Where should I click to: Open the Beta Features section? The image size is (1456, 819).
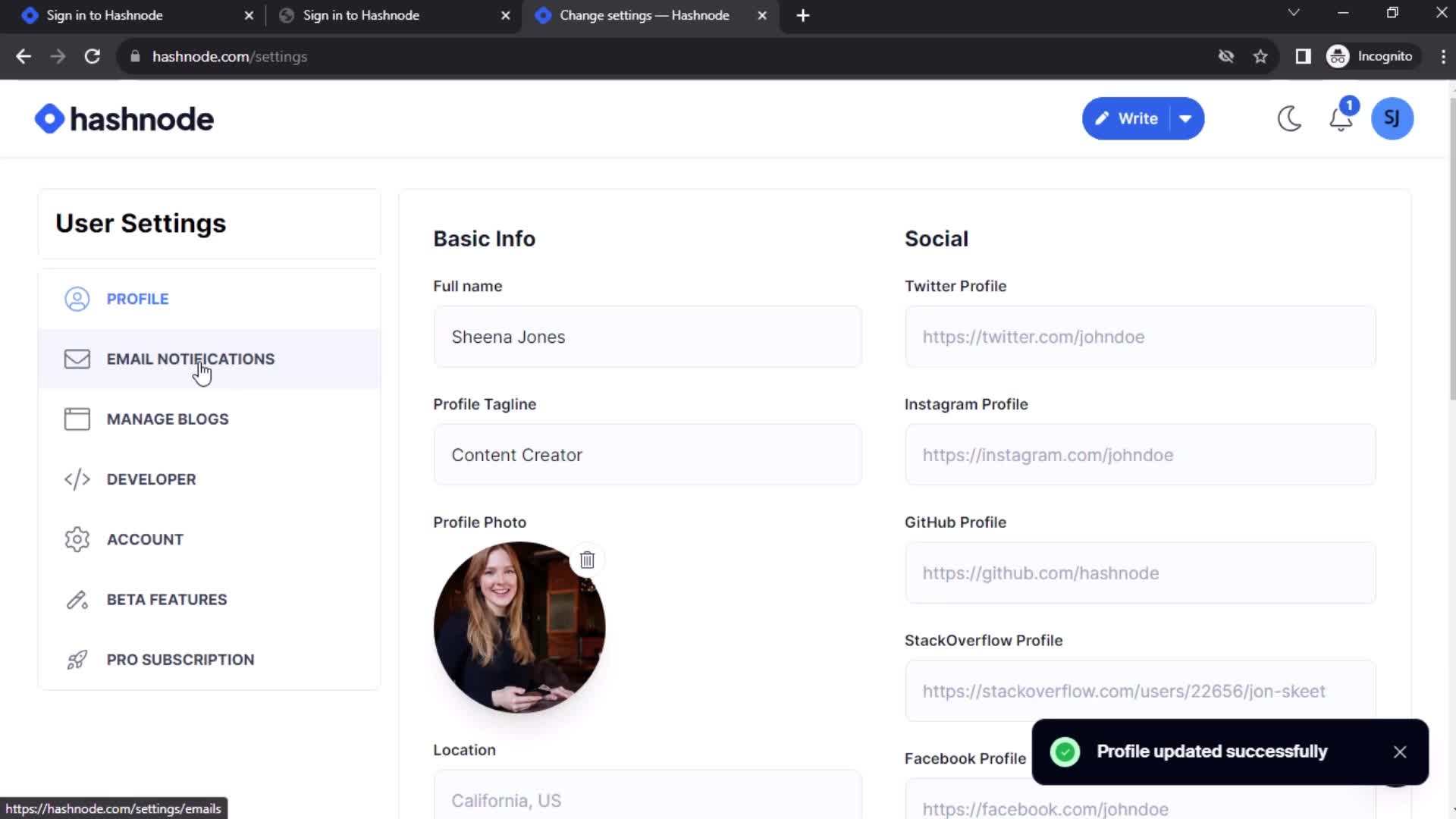tap(209, 599)
